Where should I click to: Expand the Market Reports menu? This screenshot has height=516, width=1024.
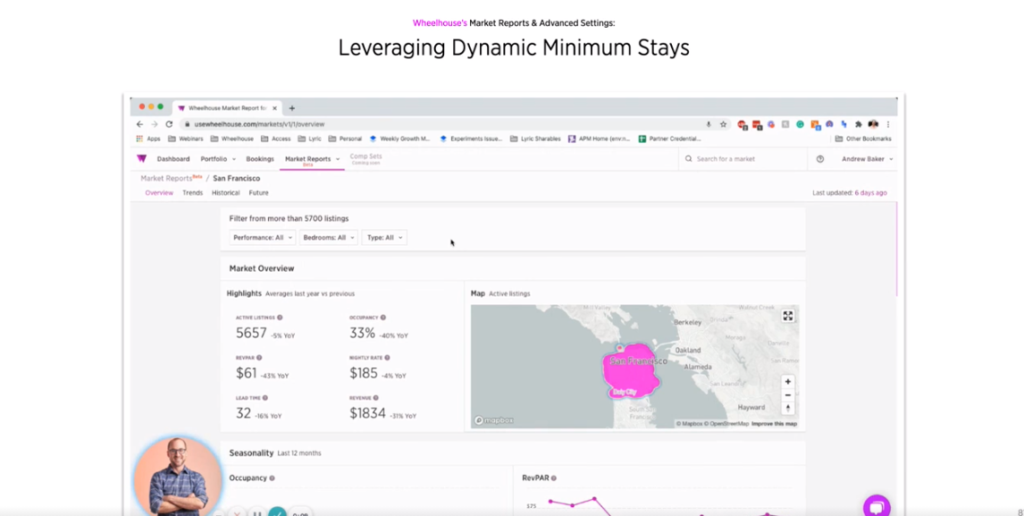(312, 159)
